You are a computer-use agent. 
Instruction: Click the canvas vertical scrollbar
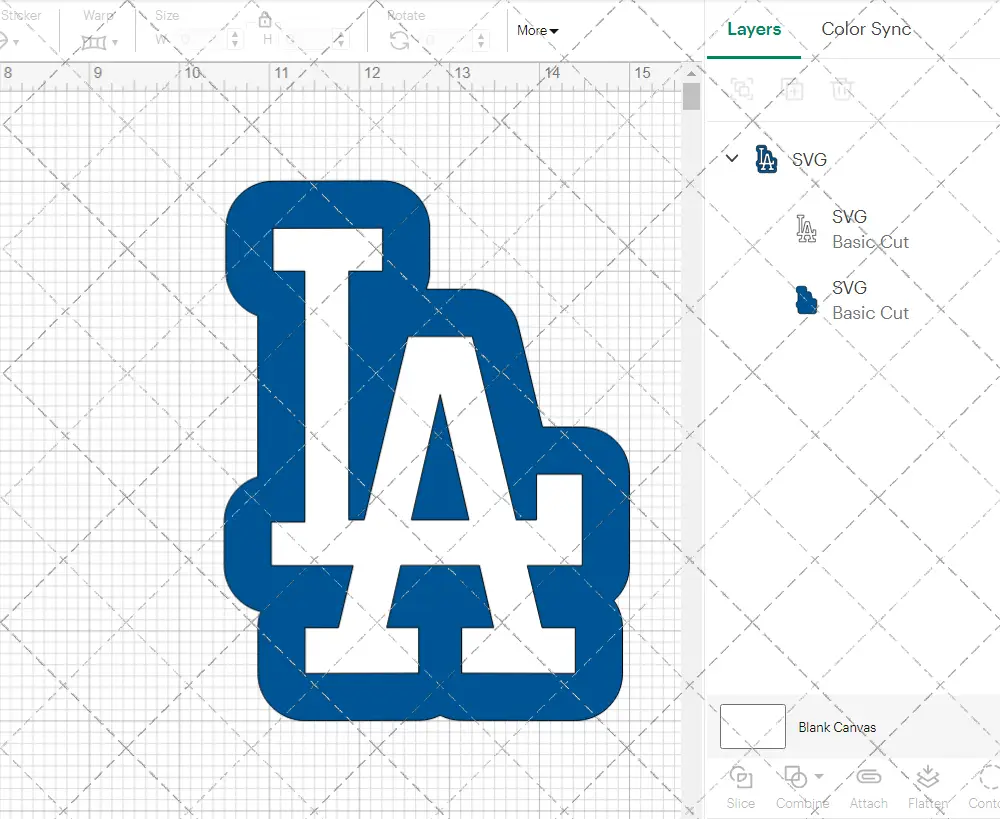691,97
